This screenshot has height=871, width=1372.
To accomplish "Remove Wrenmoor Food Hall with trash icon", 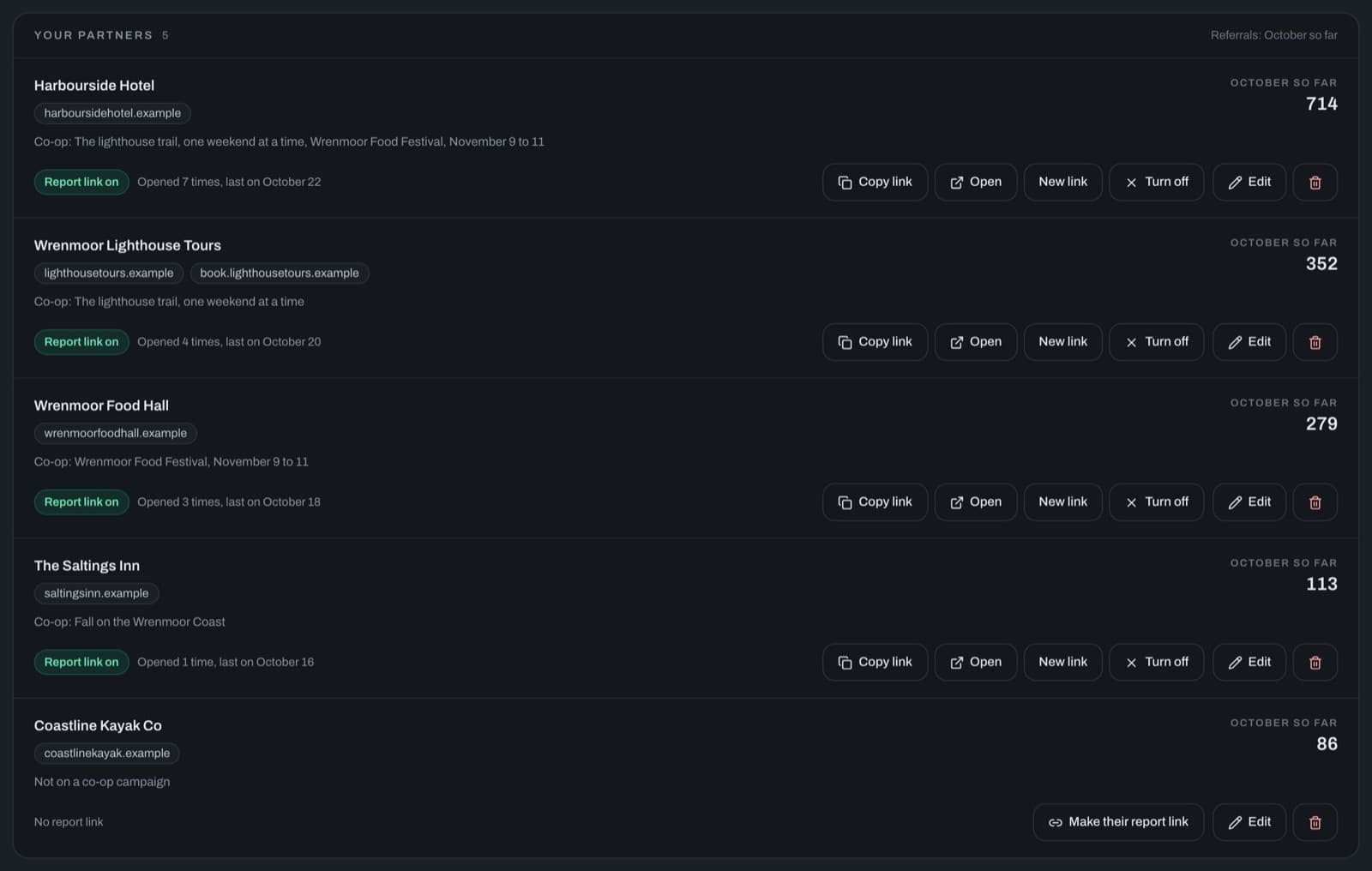I will (1315, 502).
